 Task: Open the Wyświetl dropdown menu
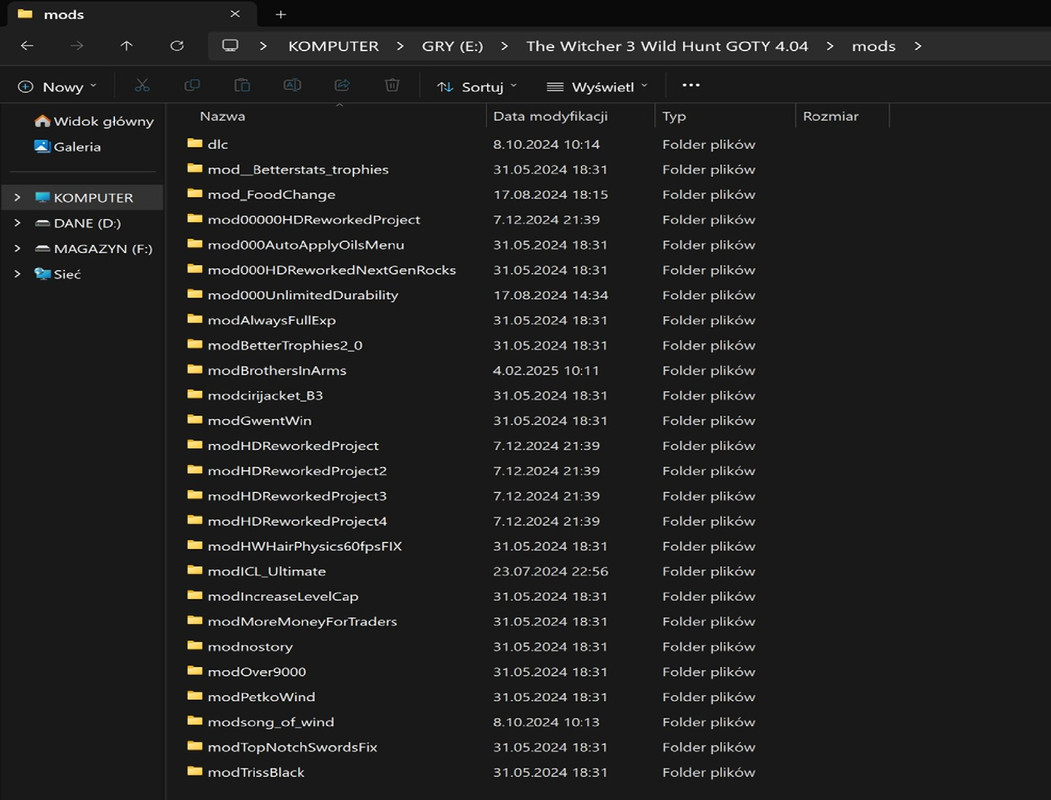(x=598, y=86)
